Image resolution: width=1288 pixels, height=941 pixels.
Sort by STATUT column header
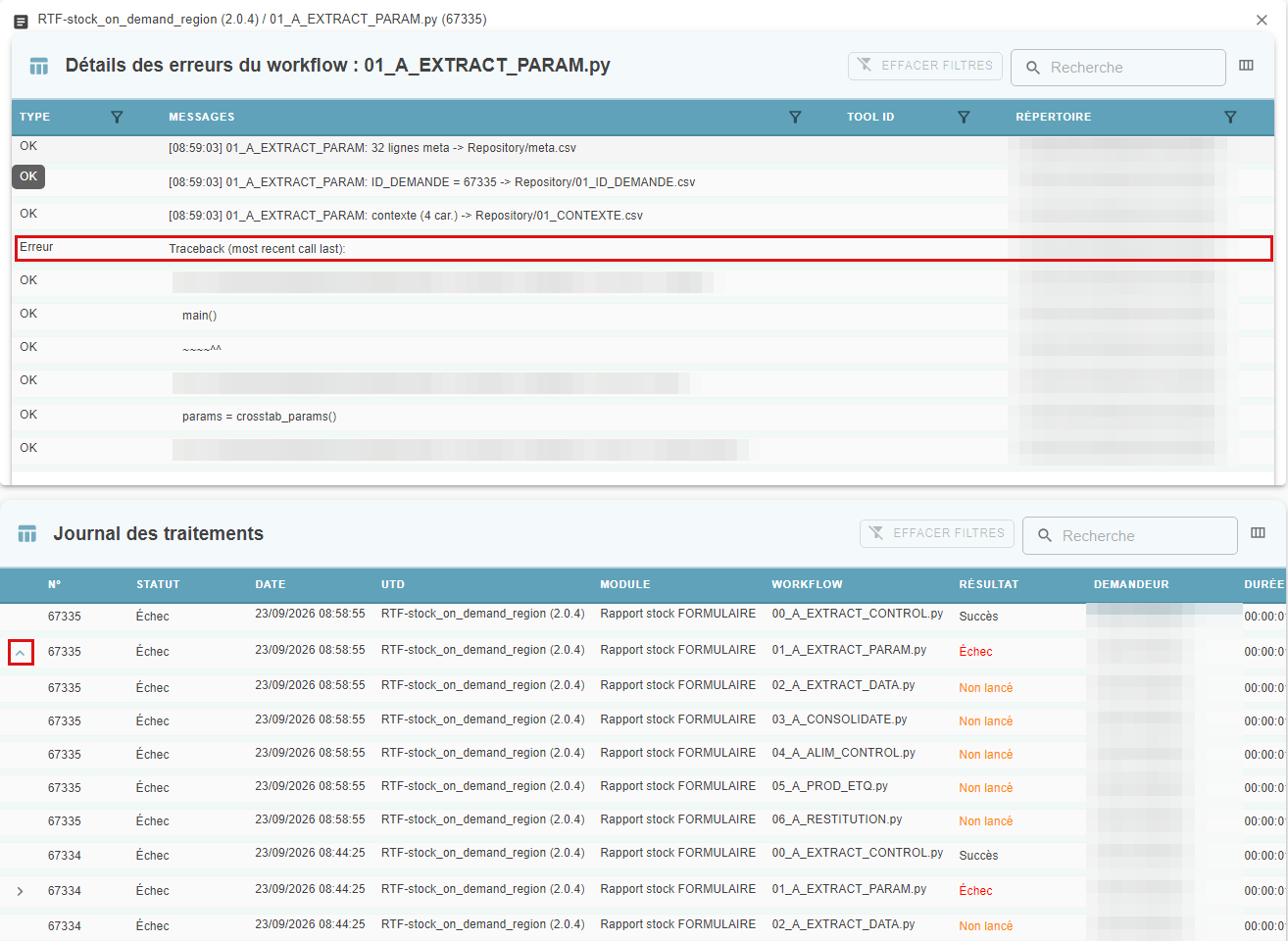pyautogui.click(x=158, y=584)
